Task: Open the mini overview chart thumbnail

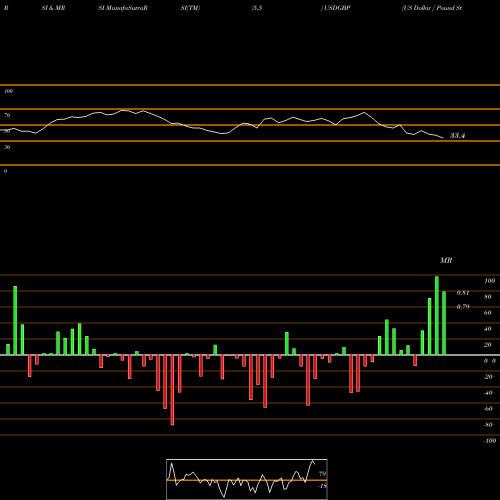Action: 247,479
